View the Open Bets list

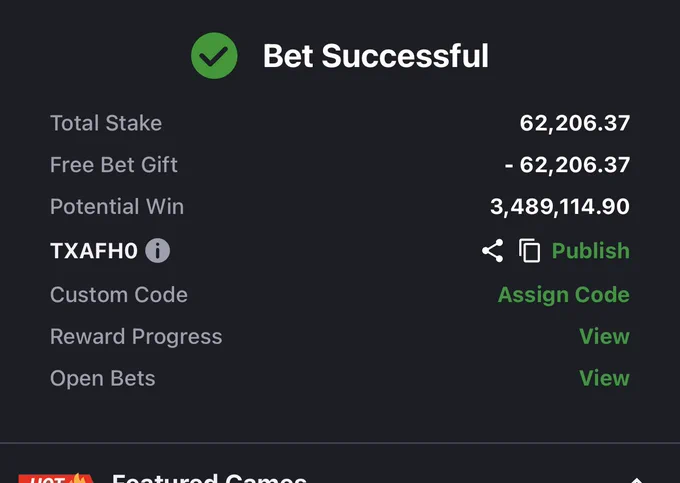[605, 378]
